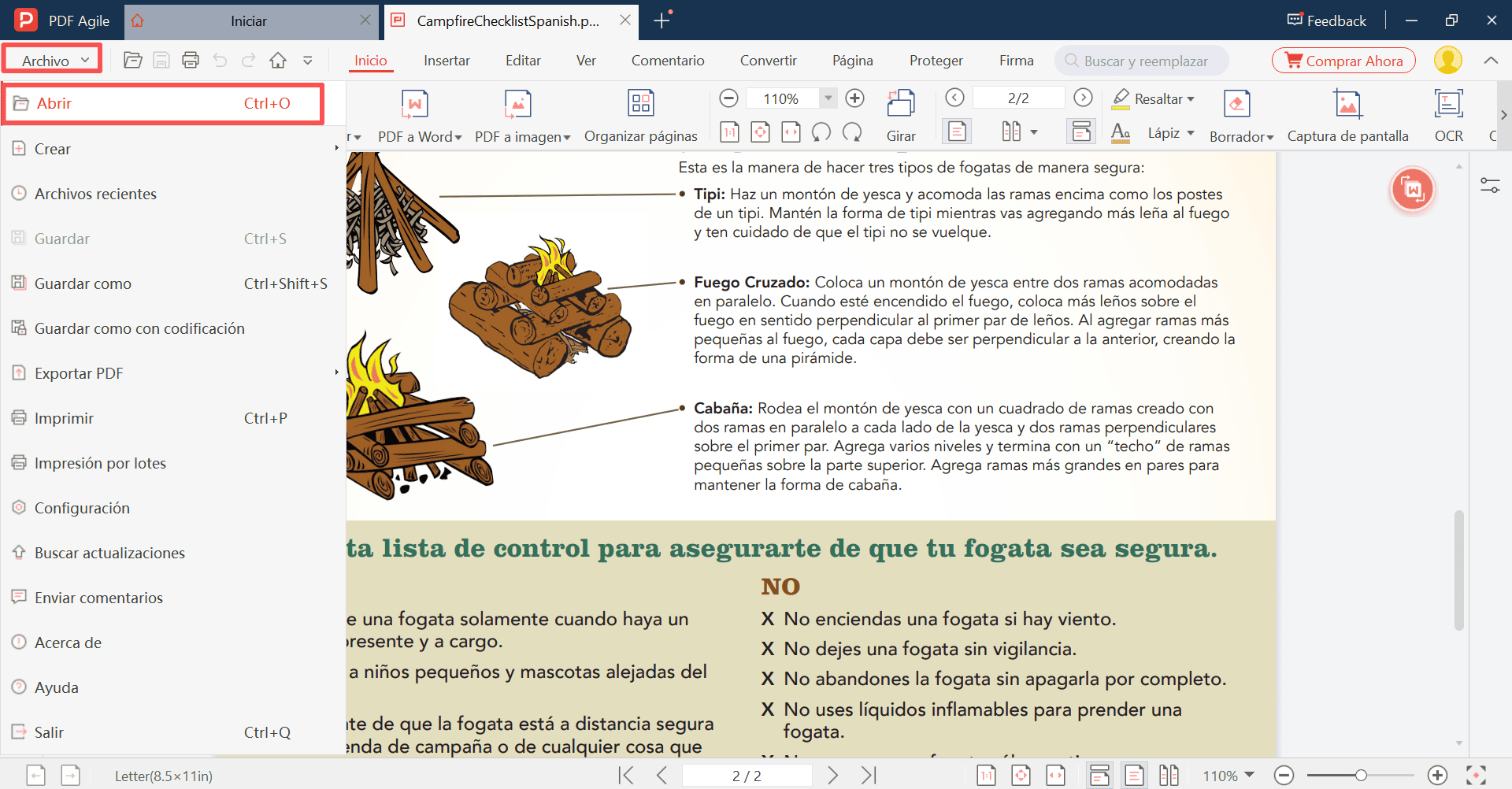1512x789 pixels.
Task: Rotate the page with Girar
Action: click(x=901, y=114)
